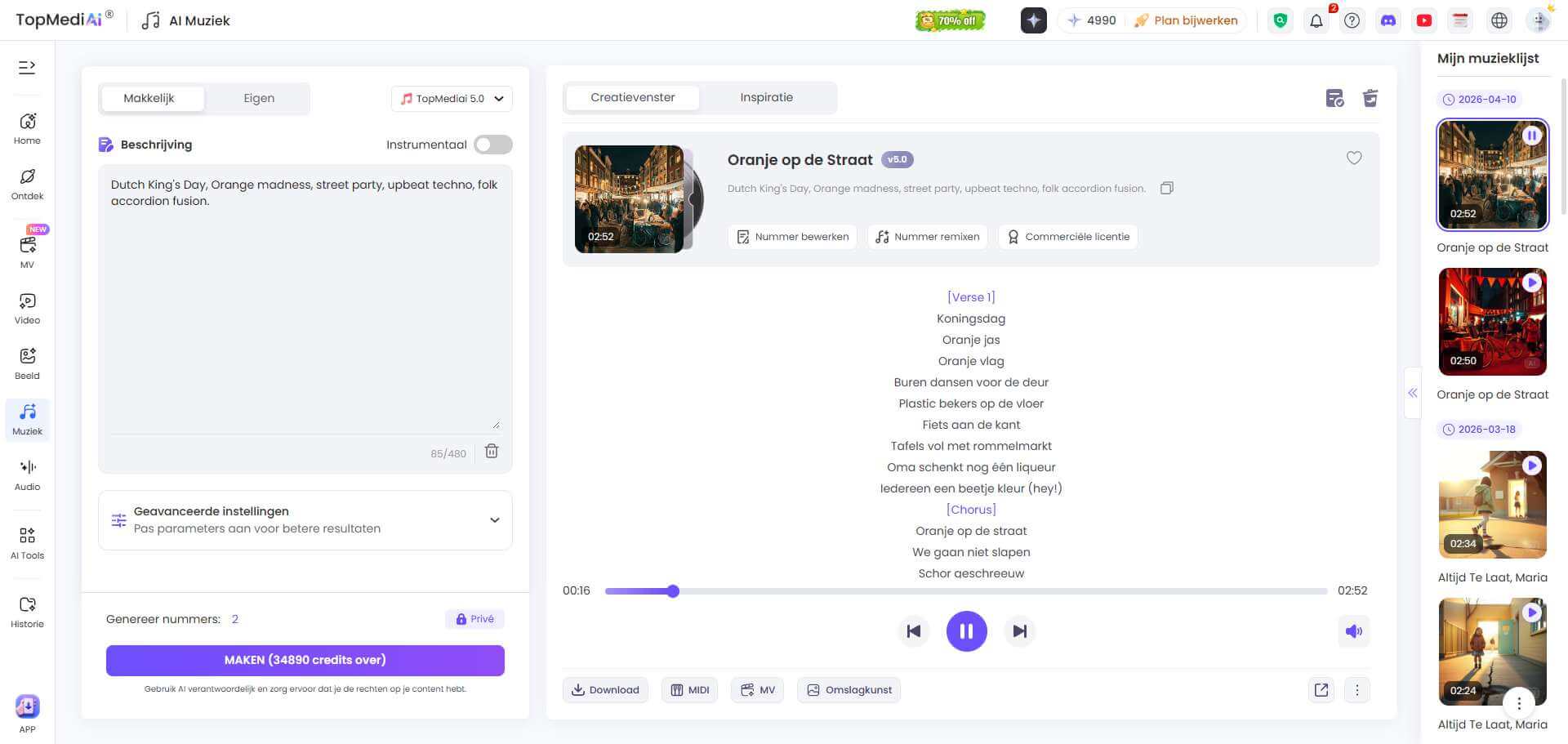This screenshot has width=1568, height=744.
Task: Click the Download button
Action: point(605,690)
